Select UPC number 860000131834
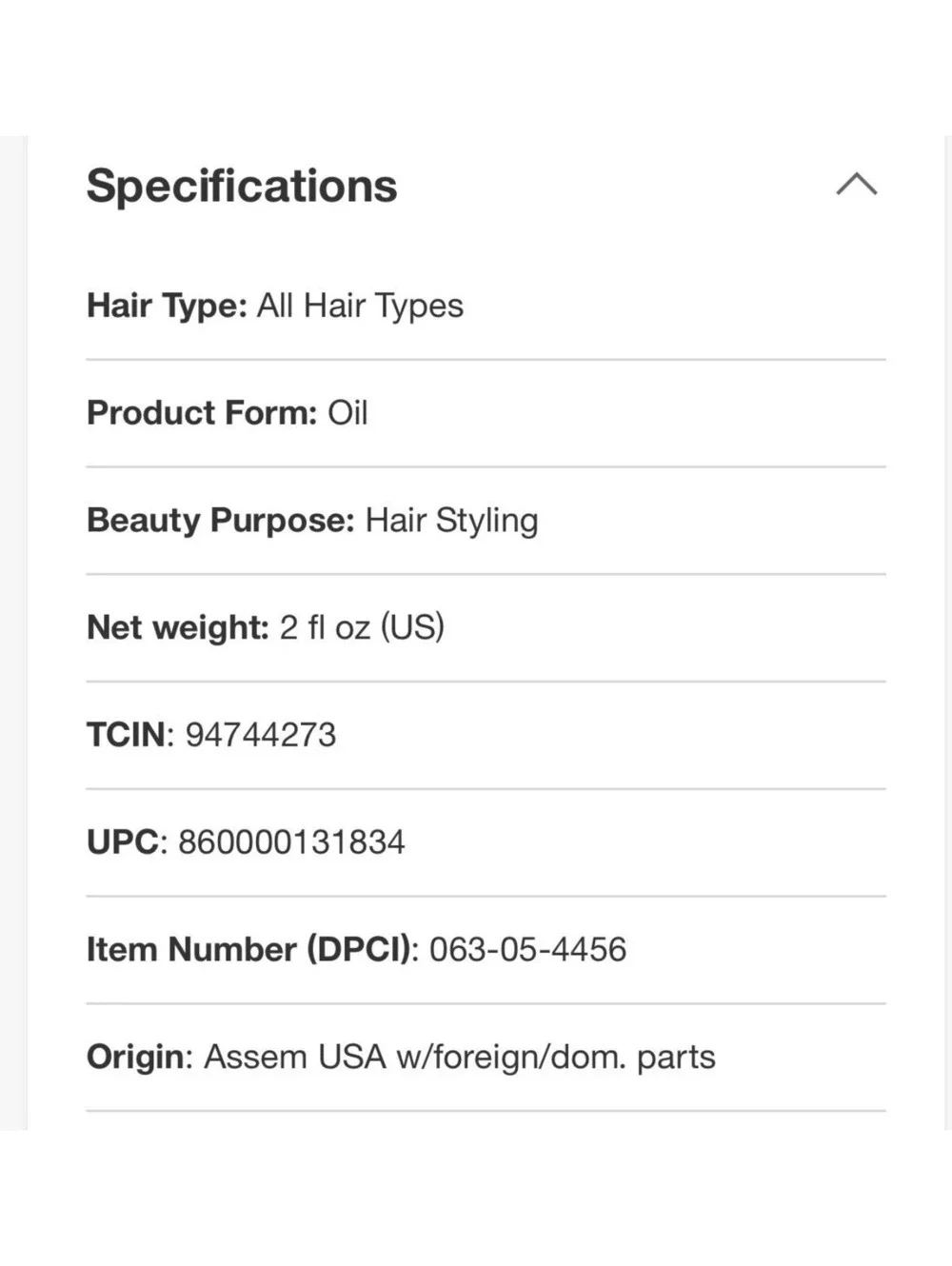Screen dimensions: 952x1266 pos(291,842)
